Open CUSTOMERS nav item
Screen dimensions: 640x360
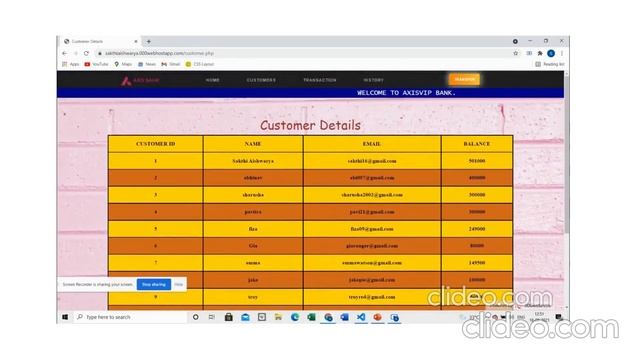click(x=261, y=80)
